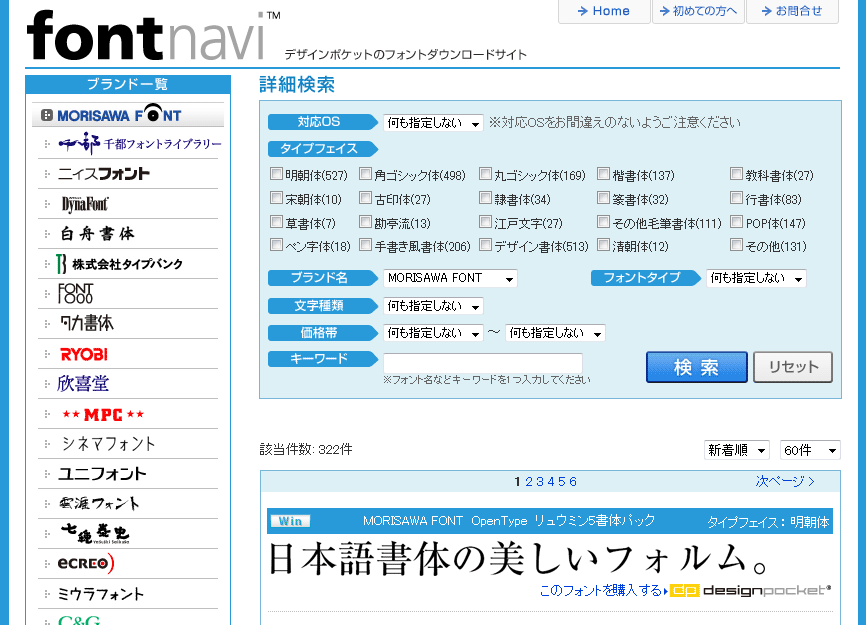Enable the デザイン書体(513) checkbox
The height and width of the screenshot is (625, 866).
(x=485, y=245)
